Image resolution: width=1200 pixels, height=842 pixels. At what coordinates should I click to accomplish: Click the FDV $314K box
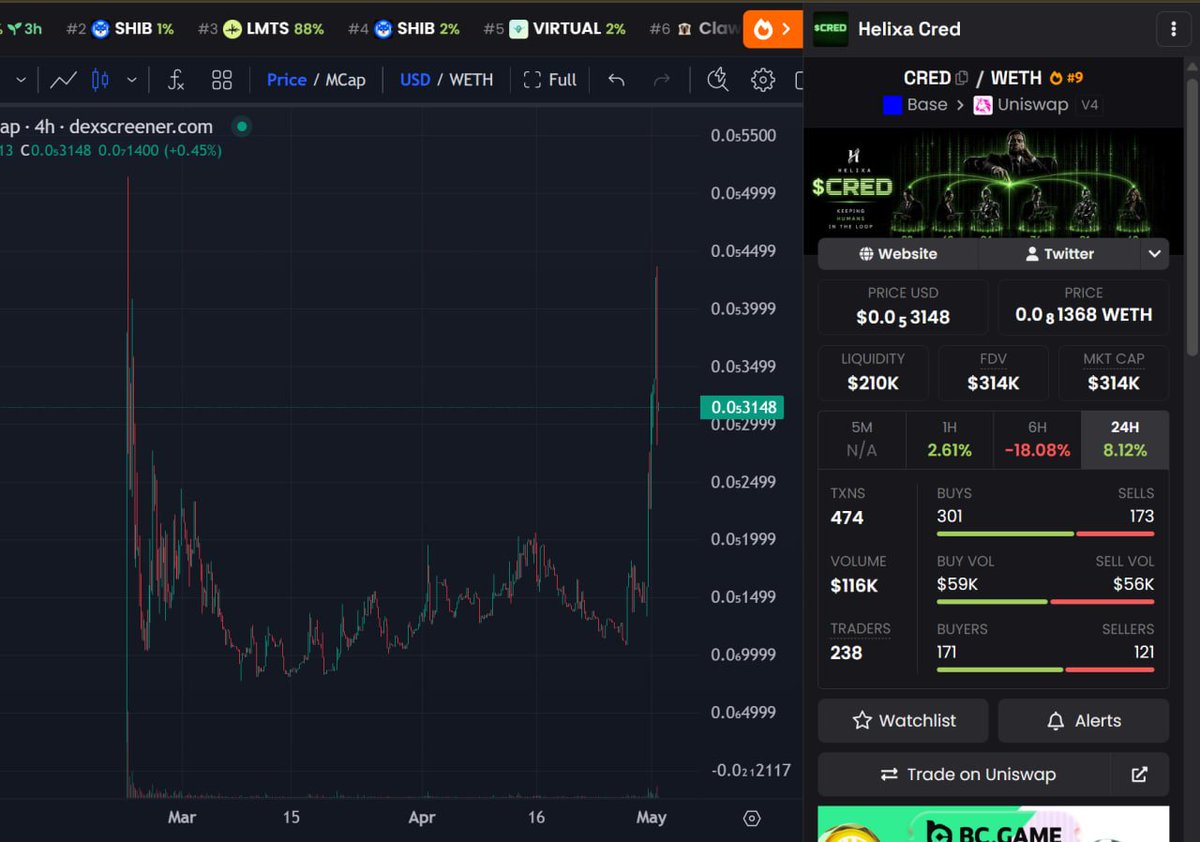tap(993, 372)
